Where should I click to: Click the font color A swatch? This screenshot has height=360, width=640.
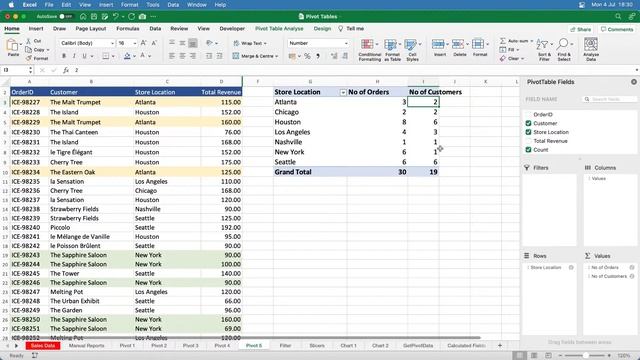click(142, 56)
